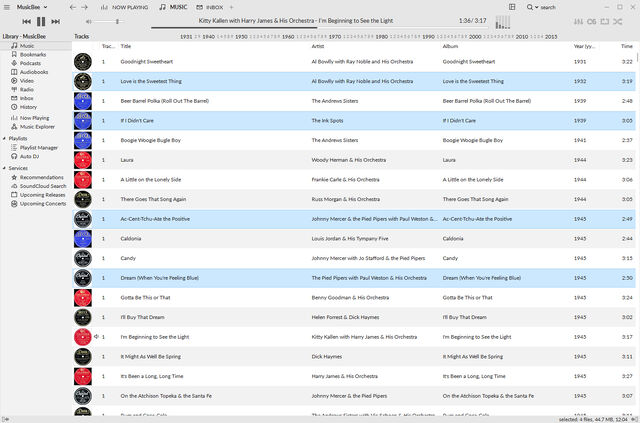
Task: Select the track "Laura"
Action: click(x=127, y=160)
